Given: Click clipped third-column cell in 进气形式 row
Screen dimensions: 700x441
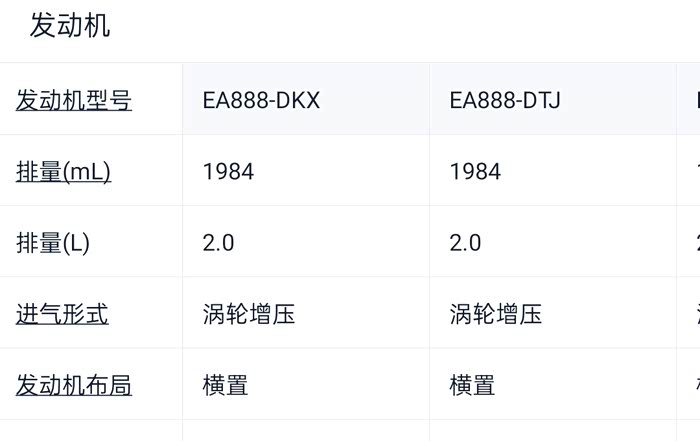Looking at the screenshot, I should coord(689,314).
